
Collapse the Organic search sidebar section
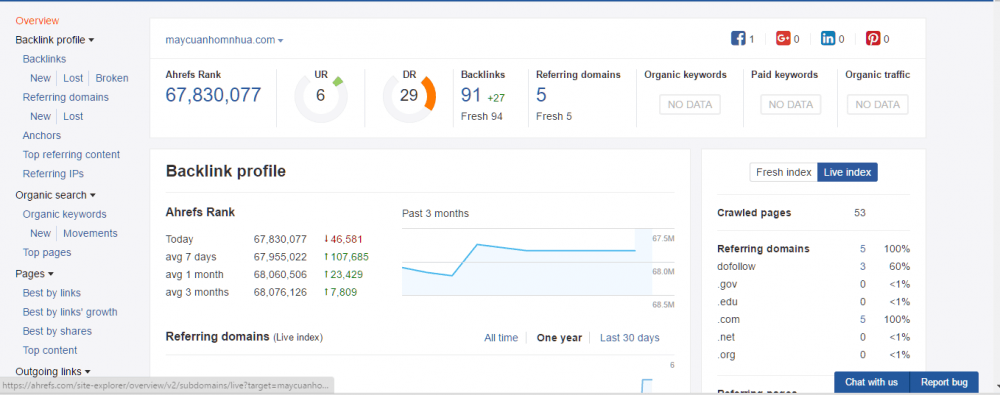click(x=55, y=195)
